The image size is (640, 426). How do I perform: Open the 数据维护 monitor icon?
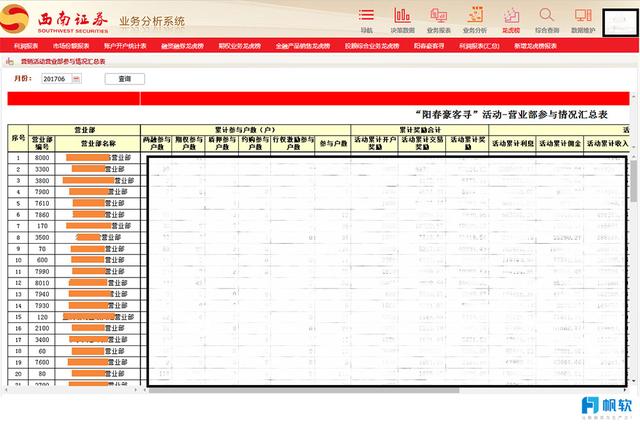(x=583, y=20)
